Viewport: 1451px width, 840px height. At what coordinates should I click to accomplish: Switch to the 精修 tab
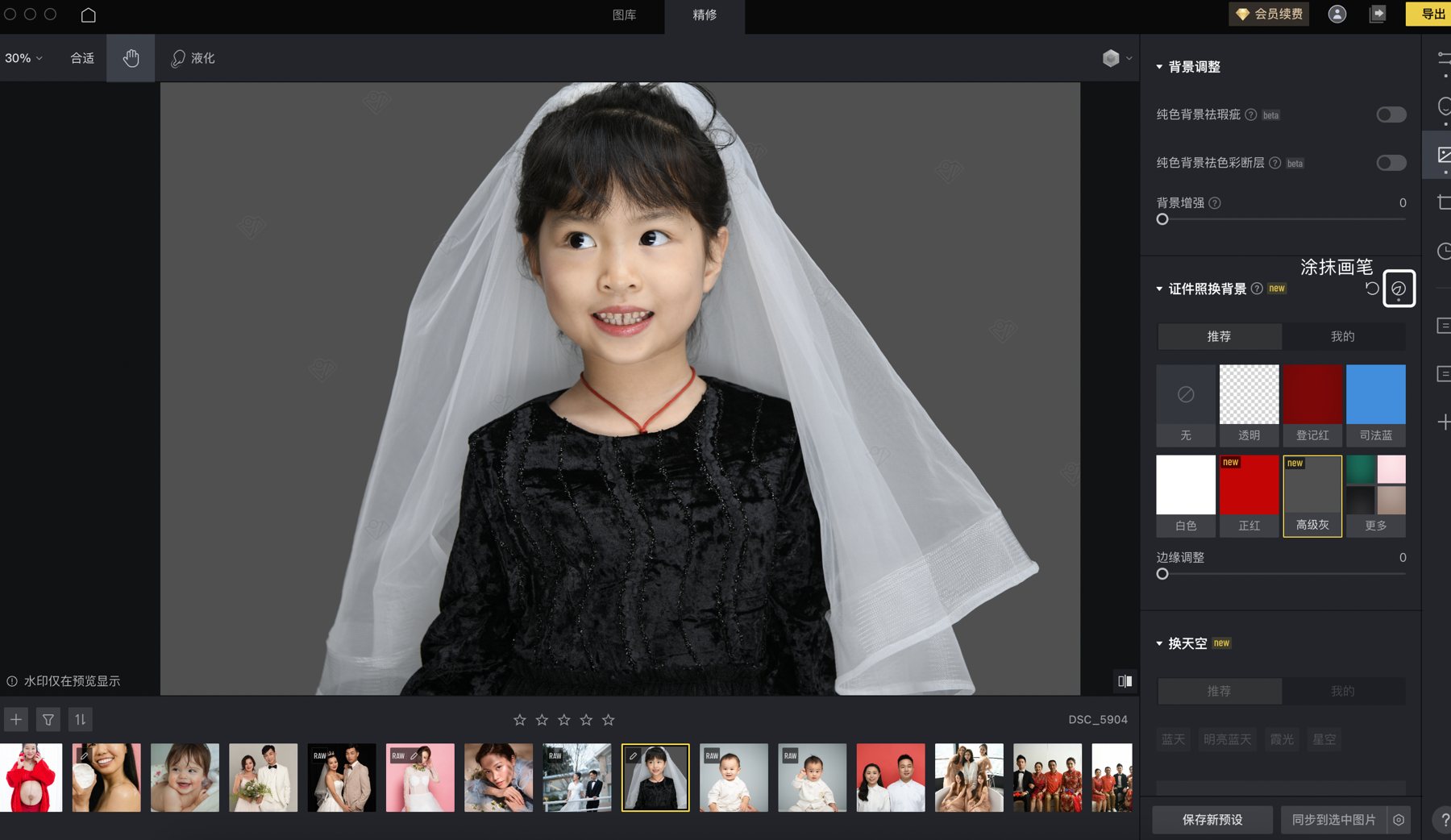tap(705, 15)
